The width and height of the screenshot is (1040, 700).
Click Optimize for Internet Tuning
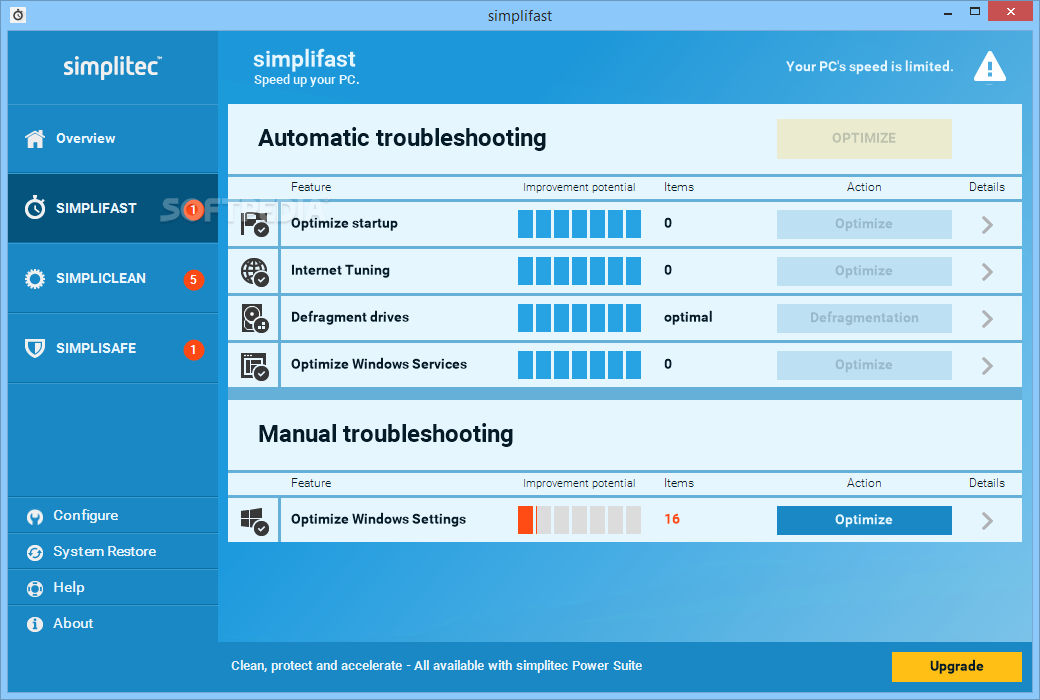[x=864, y=271]
